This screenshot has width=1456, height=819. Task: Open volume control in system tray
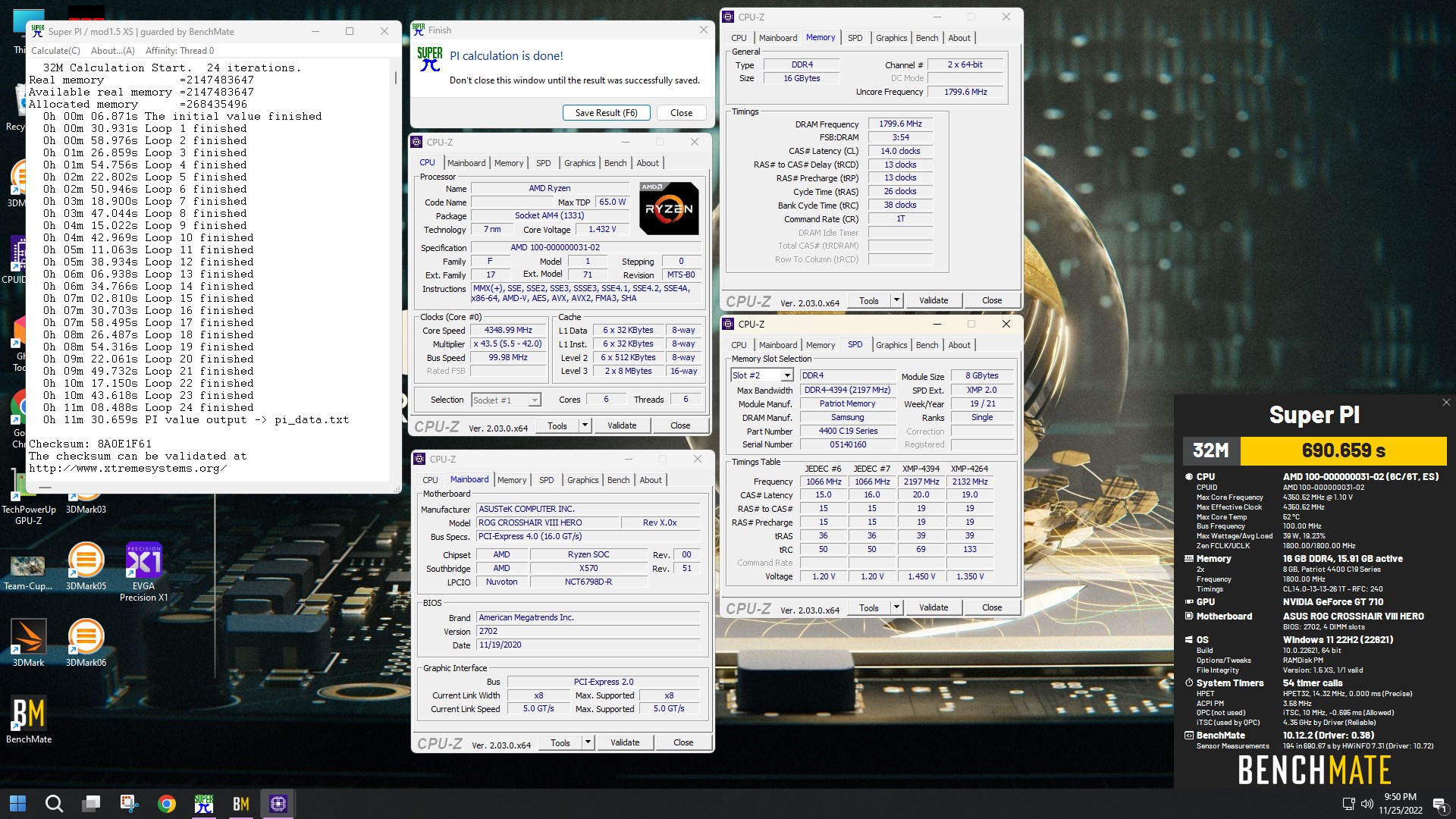point(1367,804)
